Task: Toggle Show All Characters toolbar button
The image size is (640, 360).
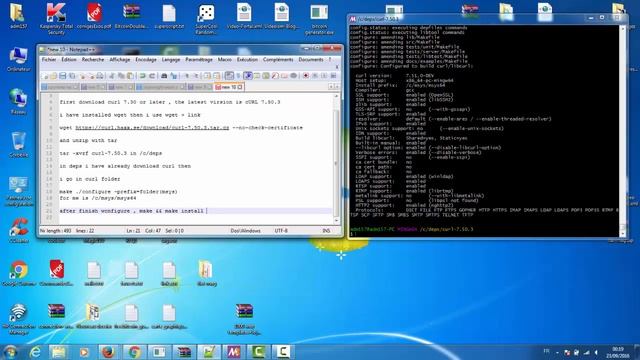Action: click(238, 76)
